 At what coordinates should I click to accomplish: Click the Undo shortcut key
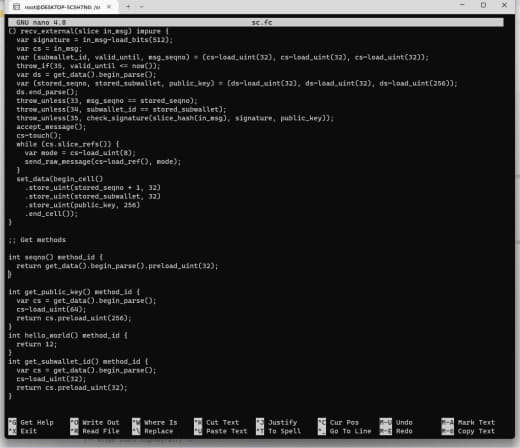click(386, 422)
